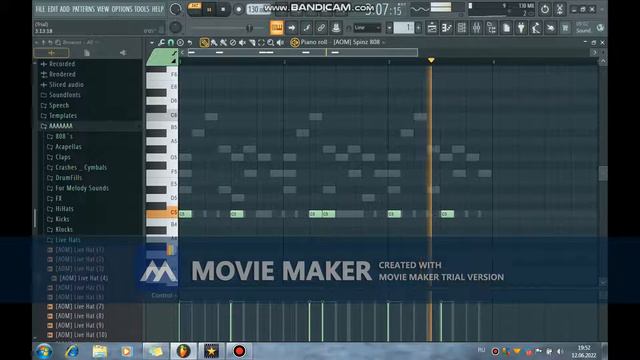This screenshot has height=360, width=640.
Task: Open the Soundfonts folder
Action: tap(64, 95)
